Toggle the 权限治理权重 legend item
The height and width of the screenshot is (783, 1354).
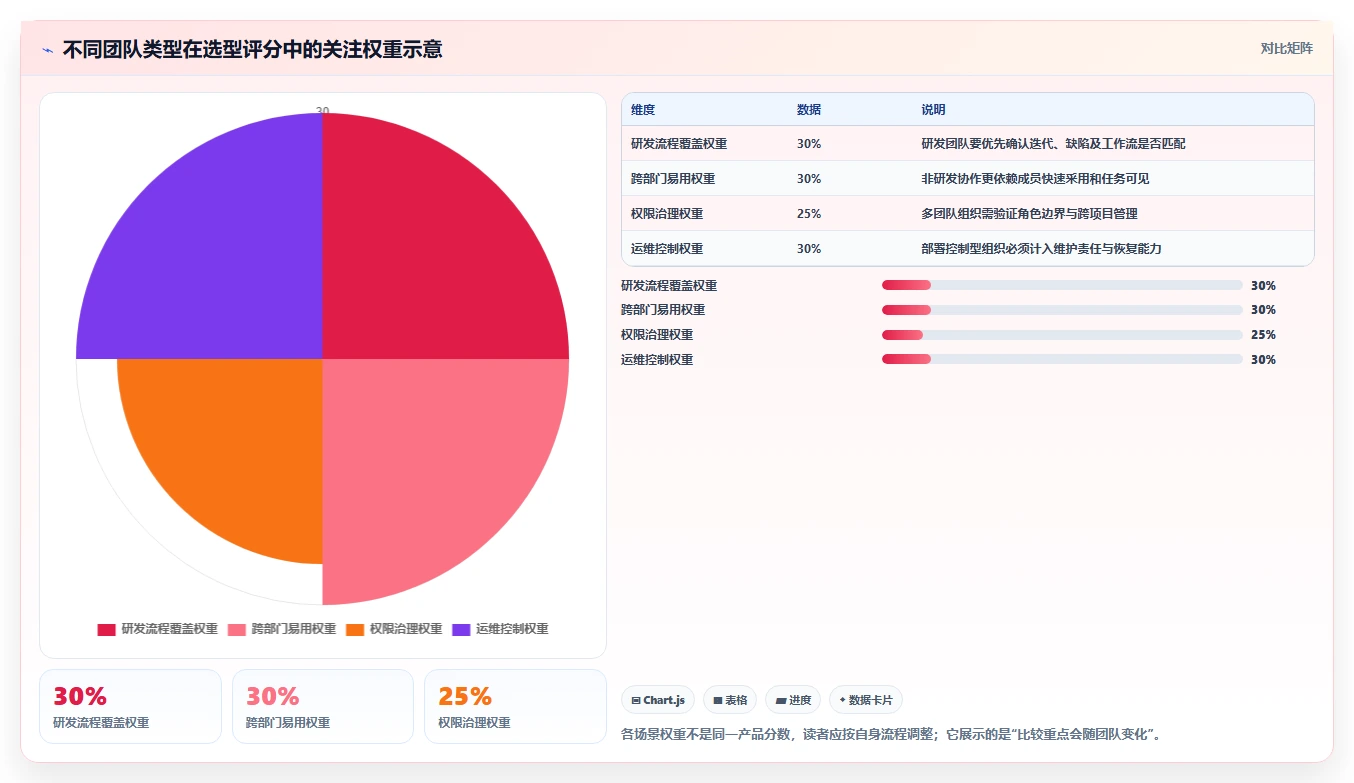point(394,629)
